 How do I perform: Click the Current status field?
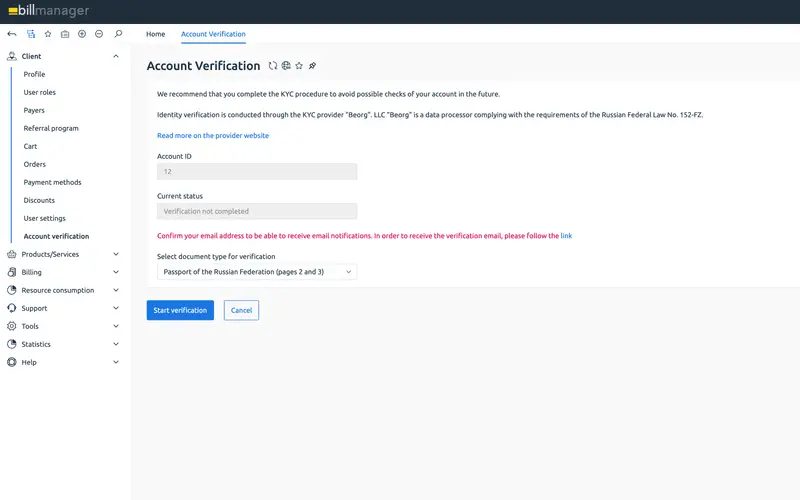coord(257,211)
